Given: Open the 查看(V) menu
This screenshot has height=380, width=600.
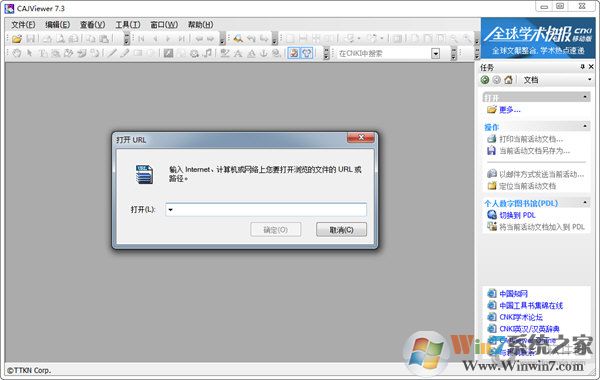Looking at the screenshot, I should click(92, 25).
